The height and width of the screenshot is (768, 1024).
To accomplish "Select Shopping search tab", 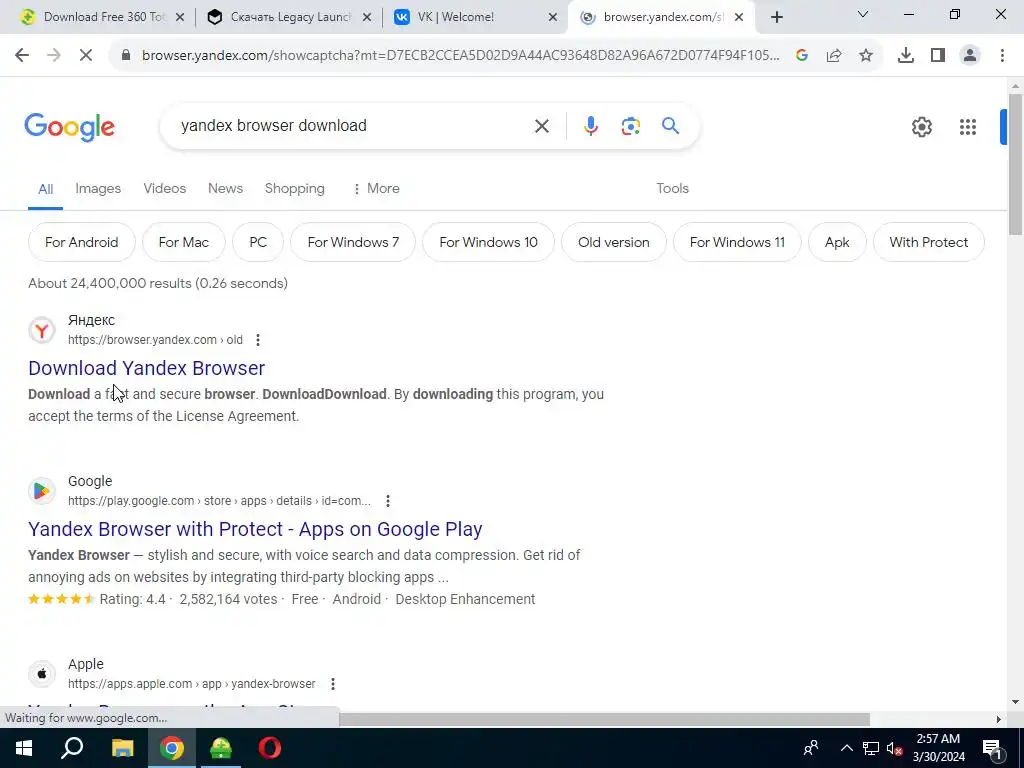I will (x=295, y=189).
